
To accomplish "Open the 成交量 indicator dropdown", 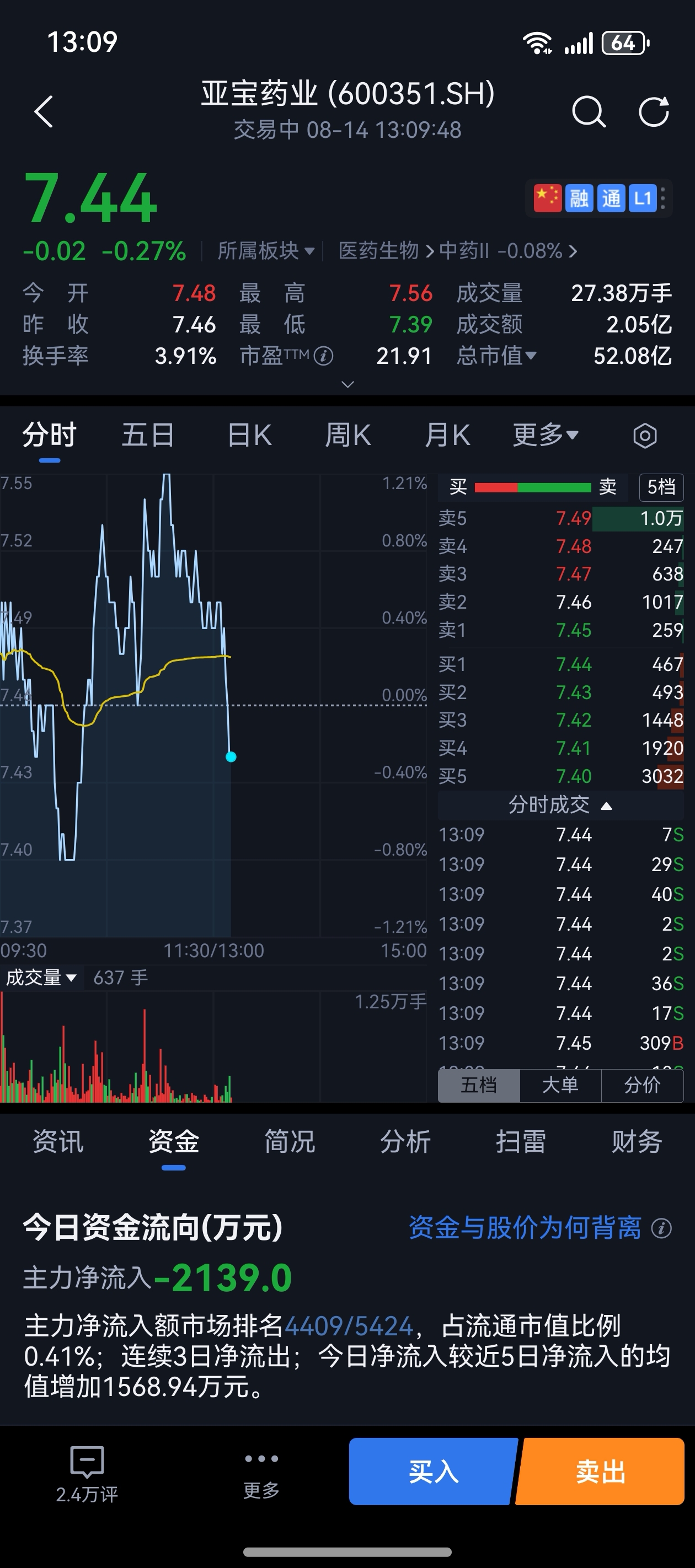I will coord(41,978).
